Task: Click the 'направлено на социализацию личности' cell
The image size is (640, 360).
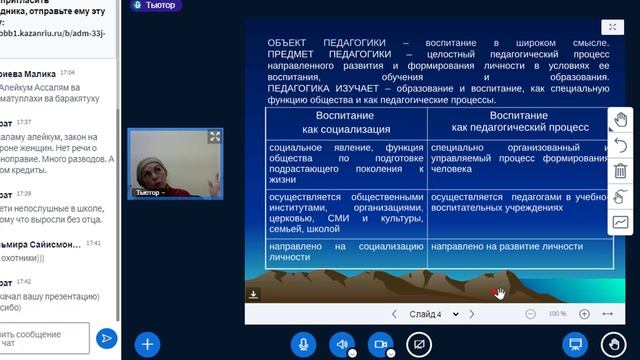Action: pyautogui.click(x=346, y=252)
